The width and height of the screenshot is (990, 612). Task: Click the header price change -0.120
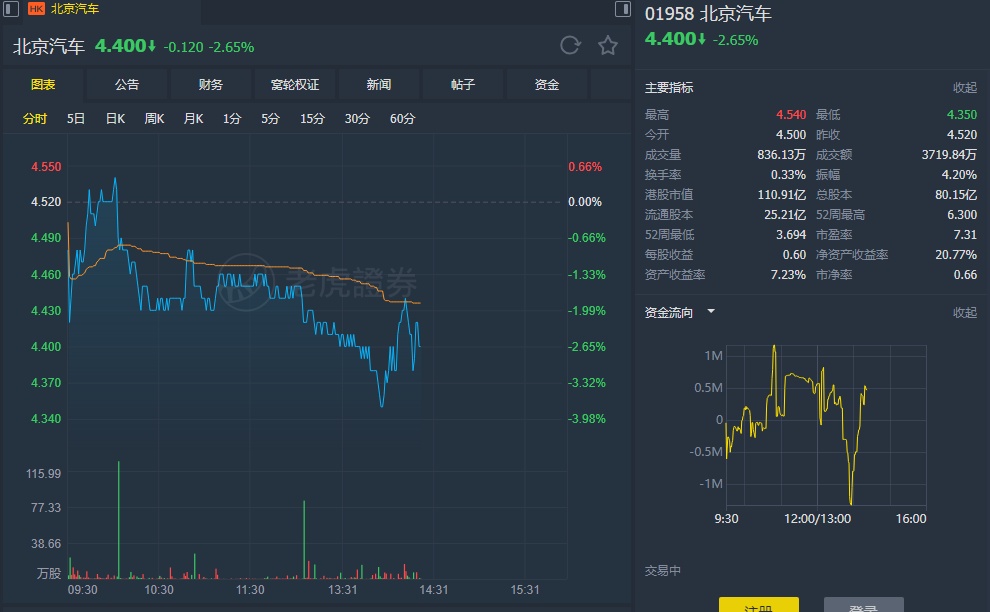183,47
